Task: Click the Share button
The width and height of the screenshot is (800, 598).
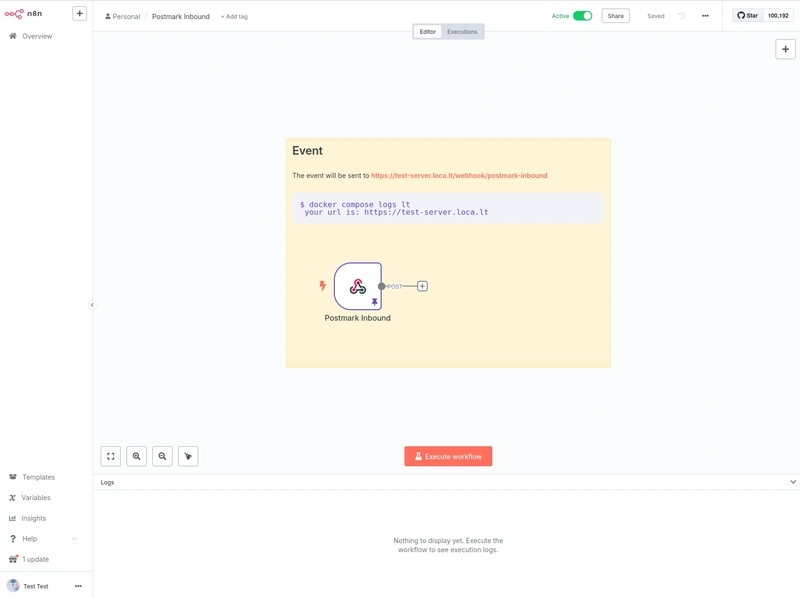Action: pos(615,16)
